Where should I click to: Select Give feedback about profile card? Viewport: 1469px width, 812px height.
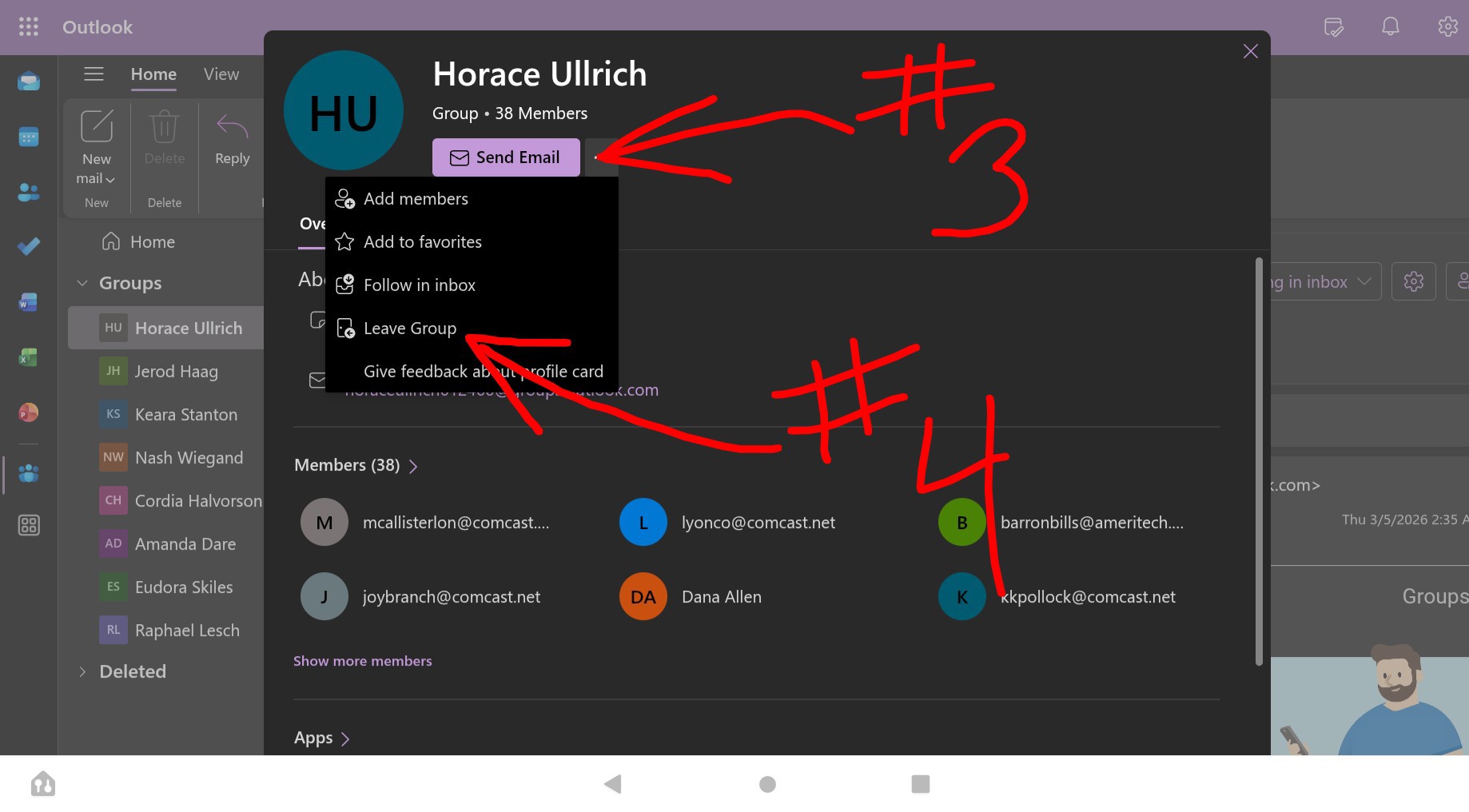pos(472,372)
